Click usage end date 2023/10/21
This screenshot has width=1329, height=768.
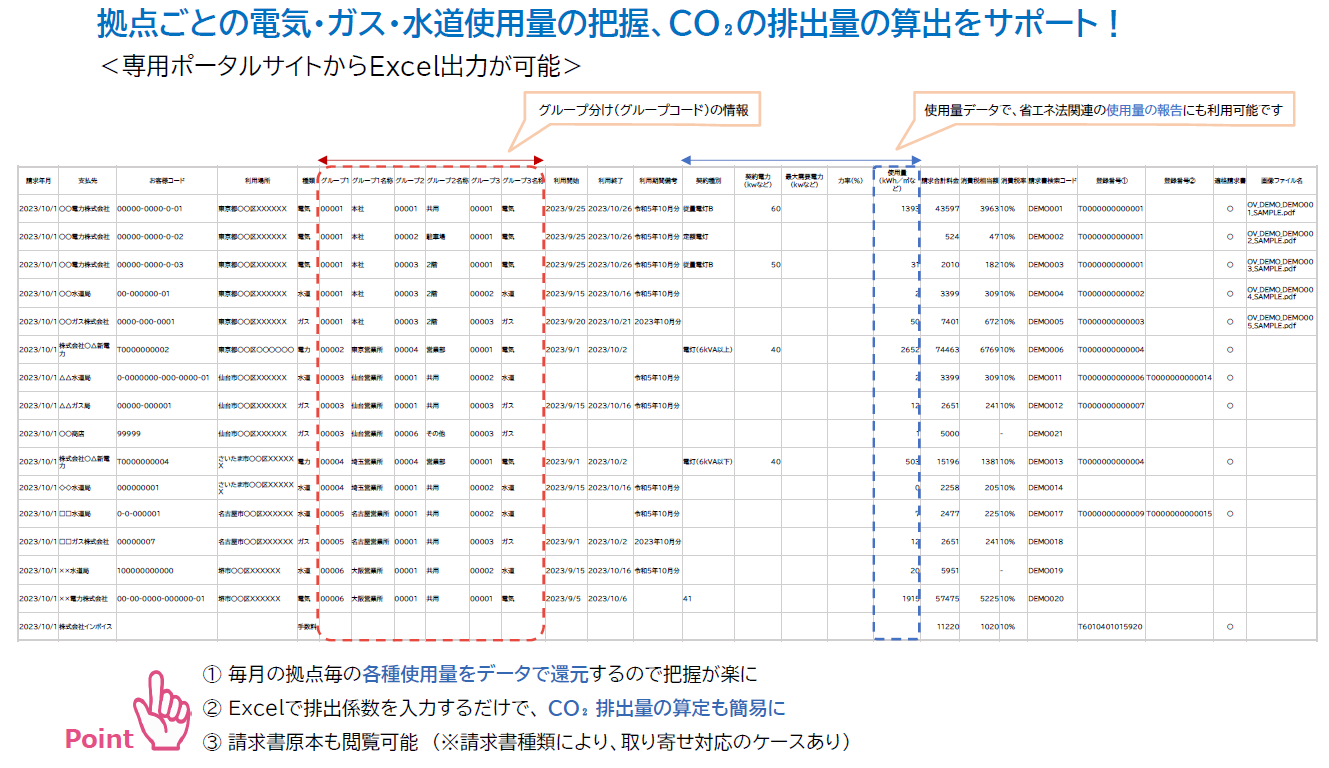click(x=610, y=322)
